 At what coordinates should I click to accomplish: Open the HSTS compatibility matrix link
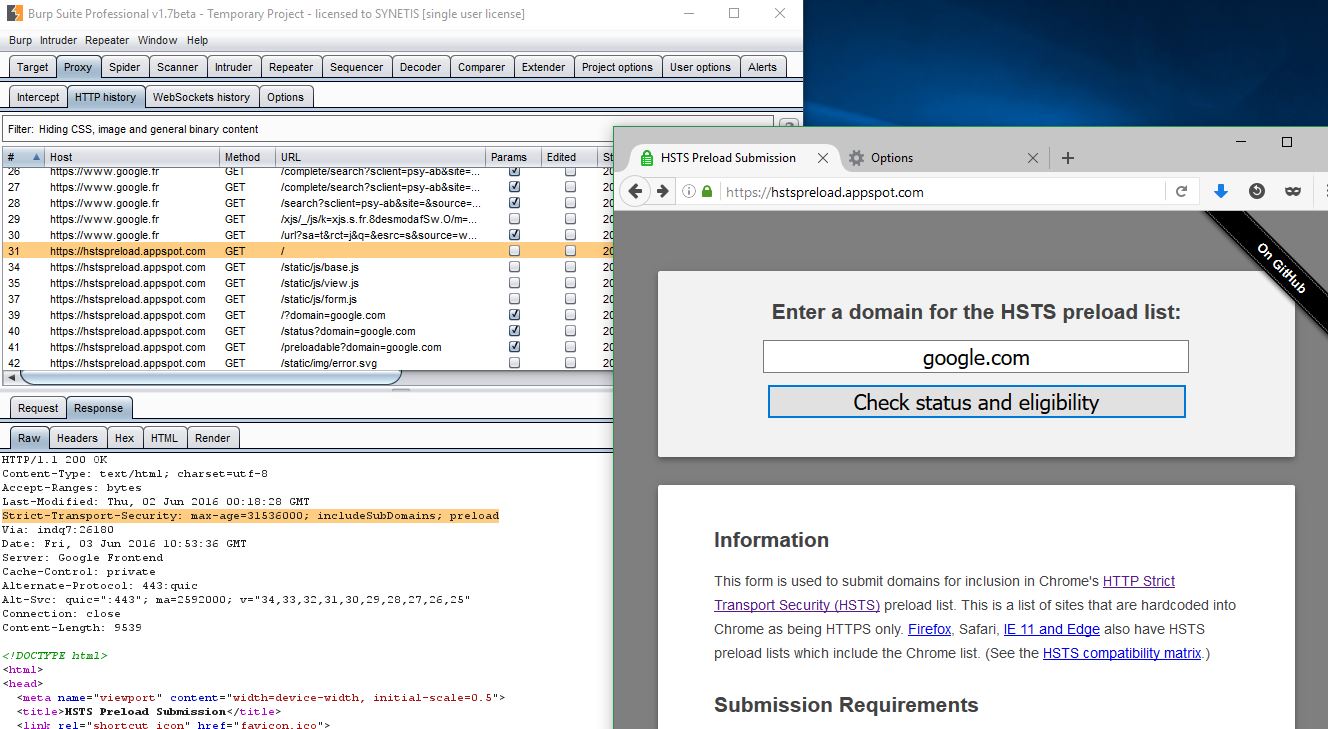(1123, 653)
